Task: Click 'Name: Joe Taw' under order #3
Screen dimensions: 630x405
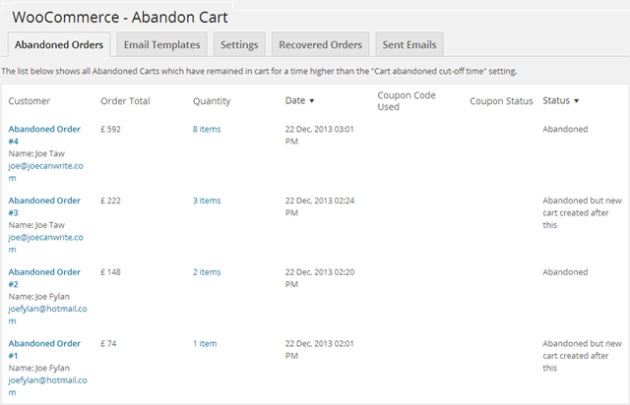Action: point(37,225)
